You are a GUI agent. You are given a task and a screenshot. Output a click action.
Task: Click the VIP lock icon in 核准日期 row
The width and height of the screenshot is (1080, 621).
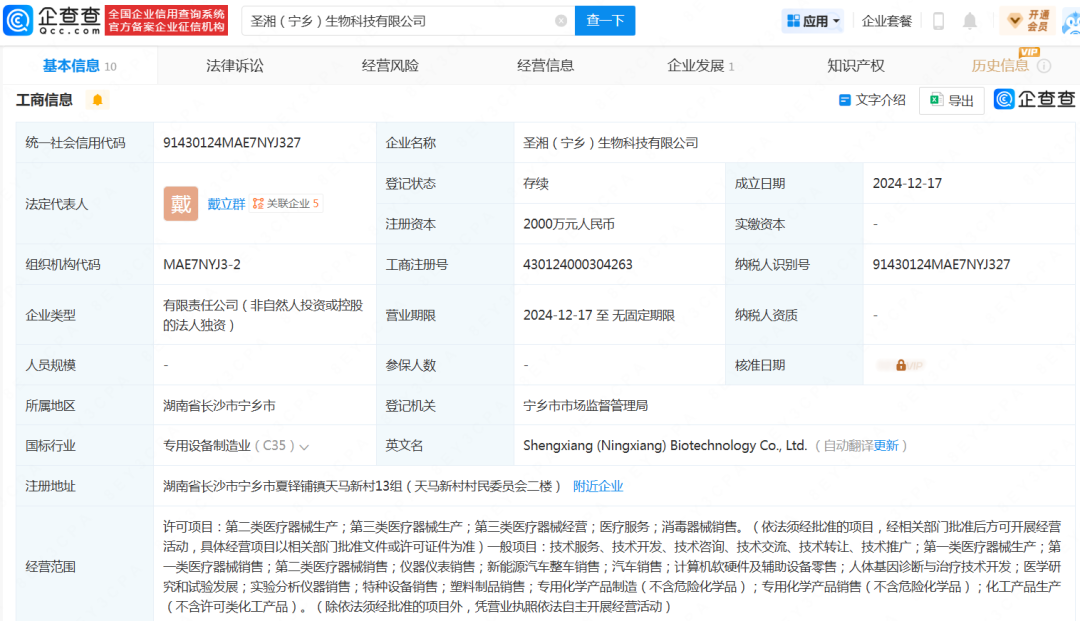click(x=900, y=365)
